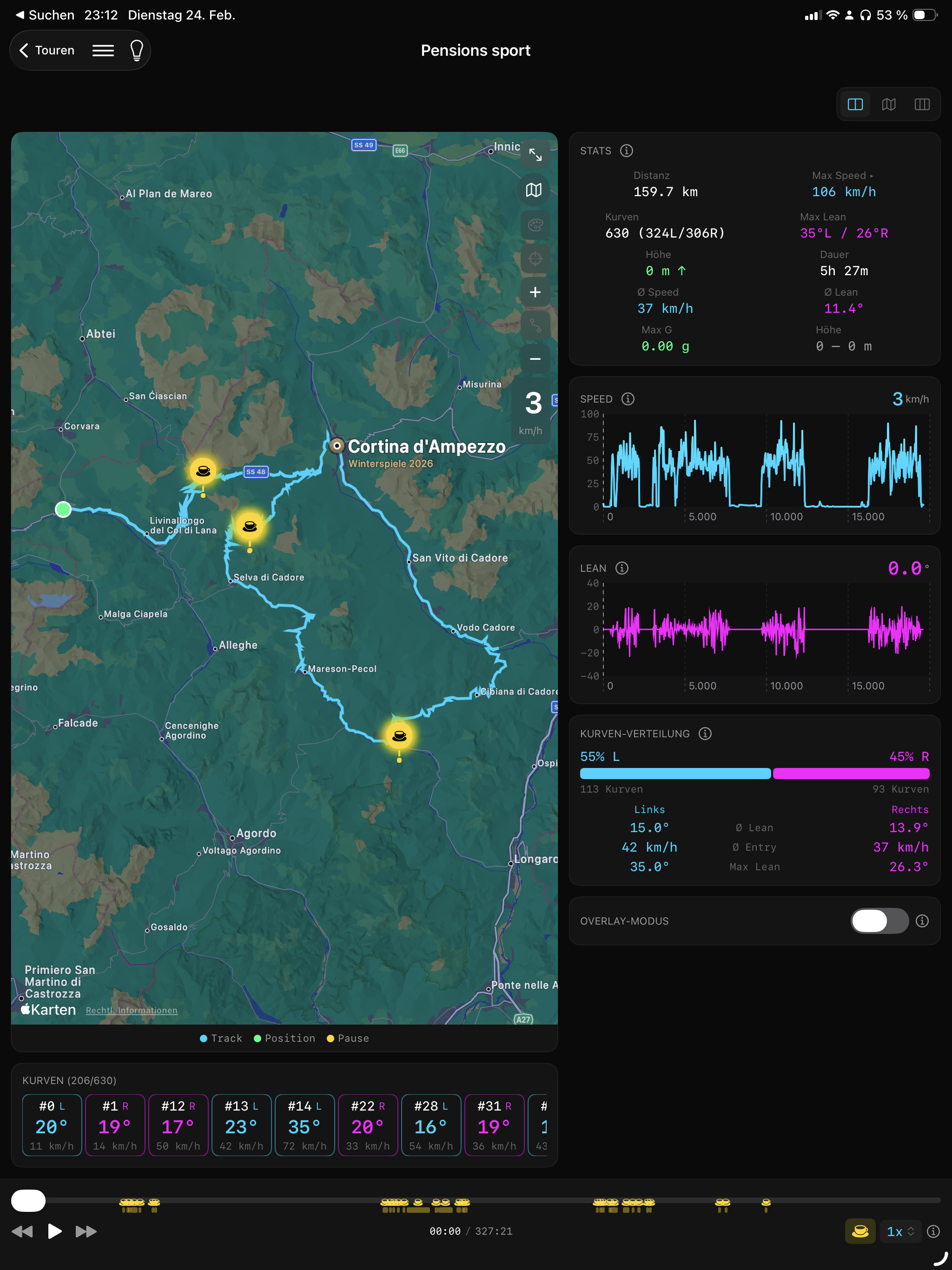
Task: Open the 1x playback speed dropdown
Action: click(x=900, y=1231)
